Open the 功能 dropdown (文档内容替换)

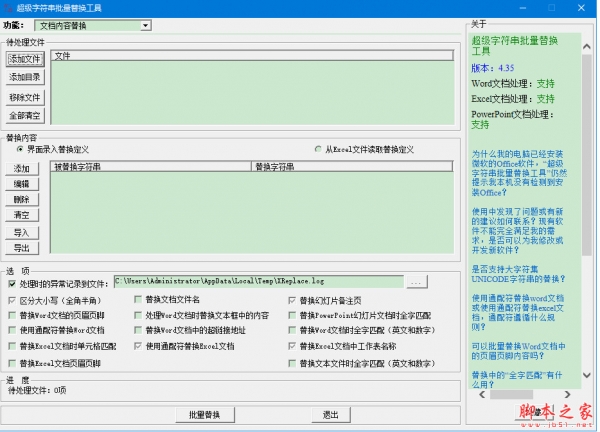coord(93,26)
